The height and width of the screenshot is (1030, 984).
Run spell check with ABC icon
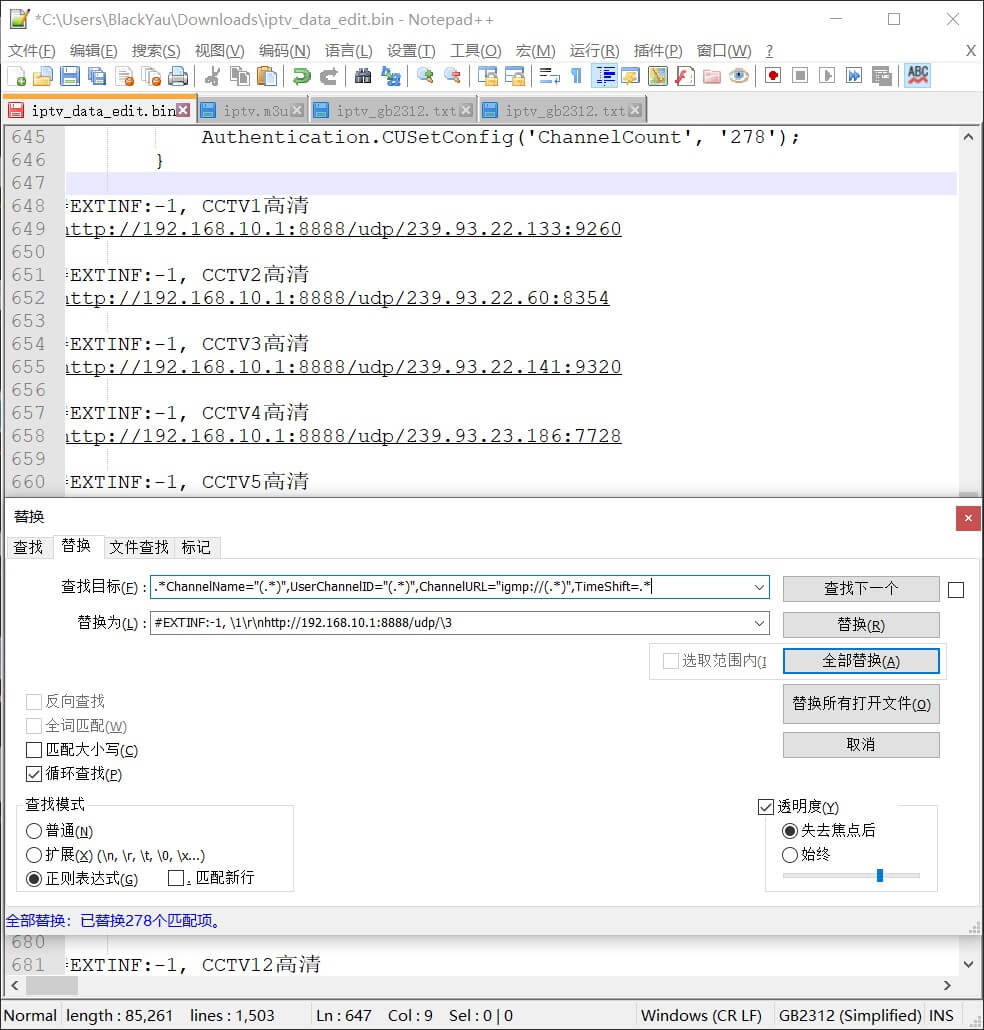click(x=917, y=75)
